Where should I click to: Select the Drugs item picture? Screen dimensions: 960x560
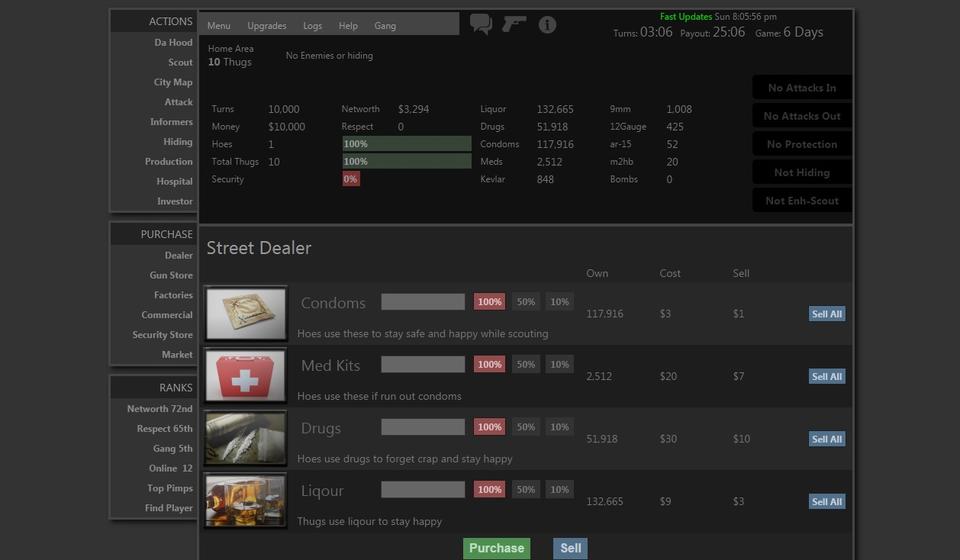[246, 438]
